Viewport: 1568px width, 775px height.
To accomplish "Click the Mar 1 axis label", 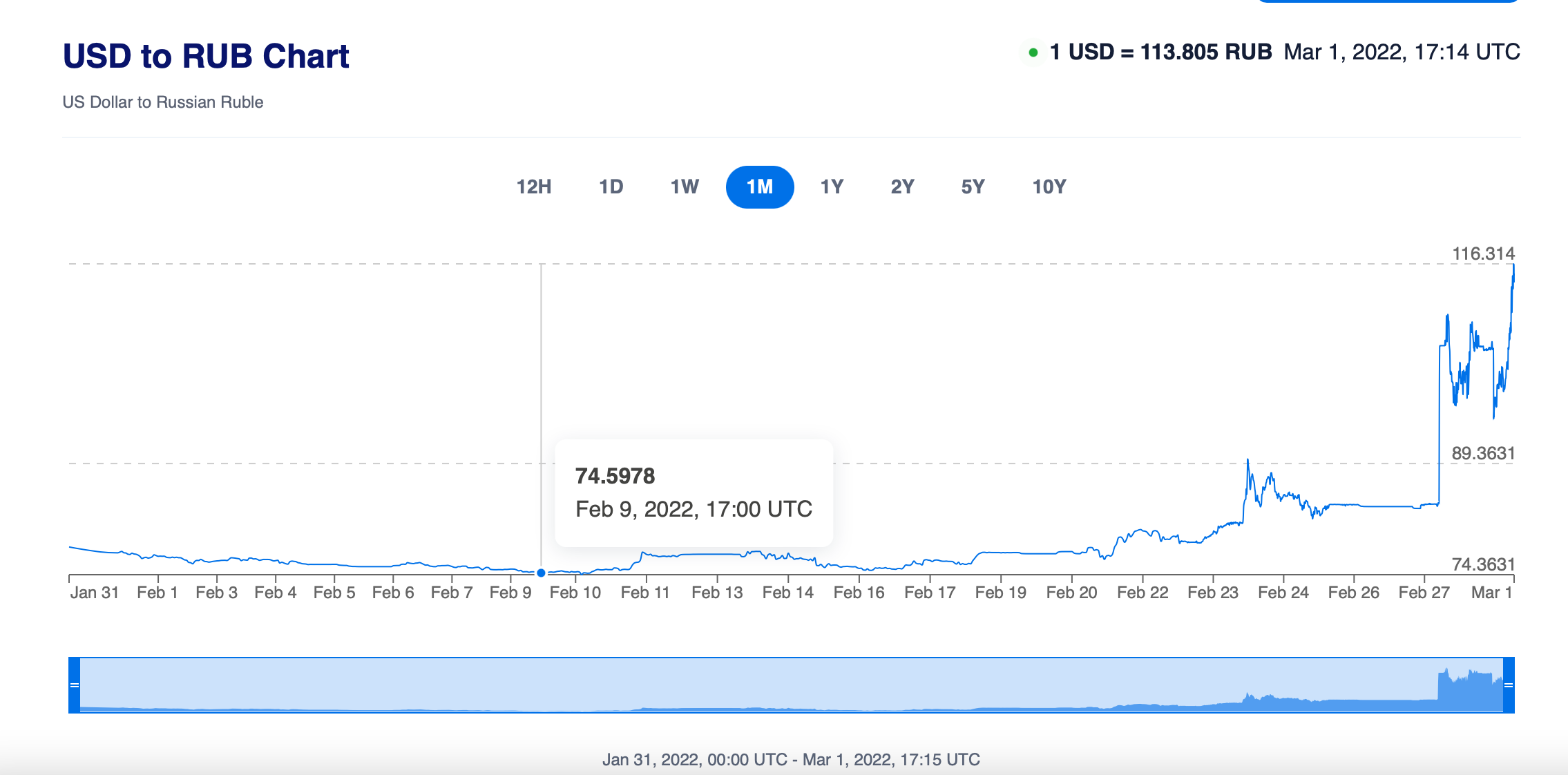I will (1493, 592).
